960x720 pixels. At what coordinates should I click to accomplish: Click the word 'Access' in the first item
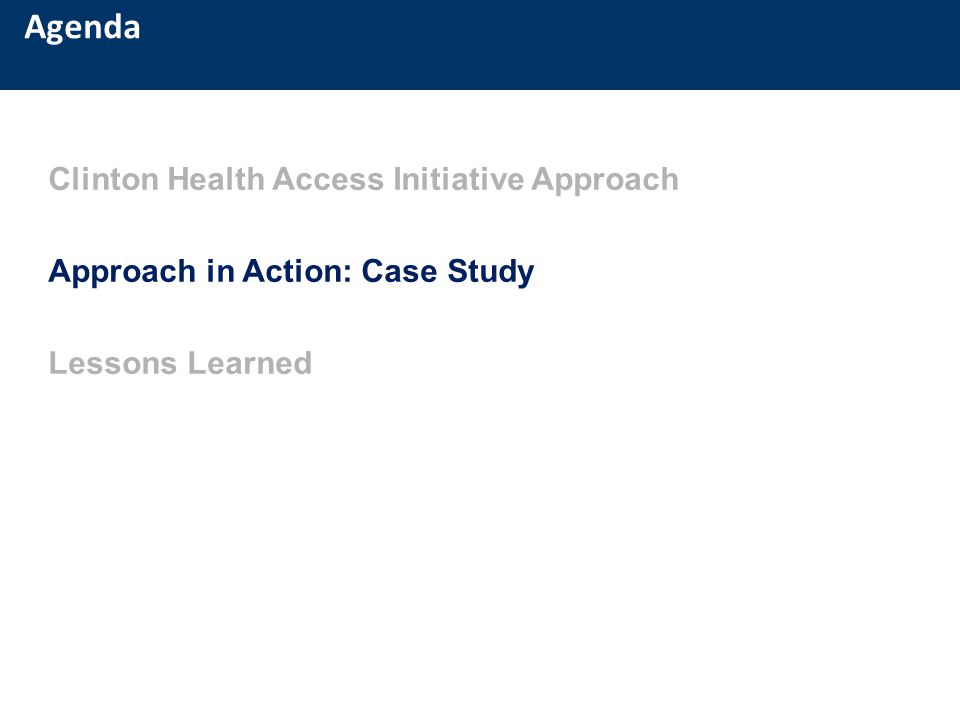[328, 179]
